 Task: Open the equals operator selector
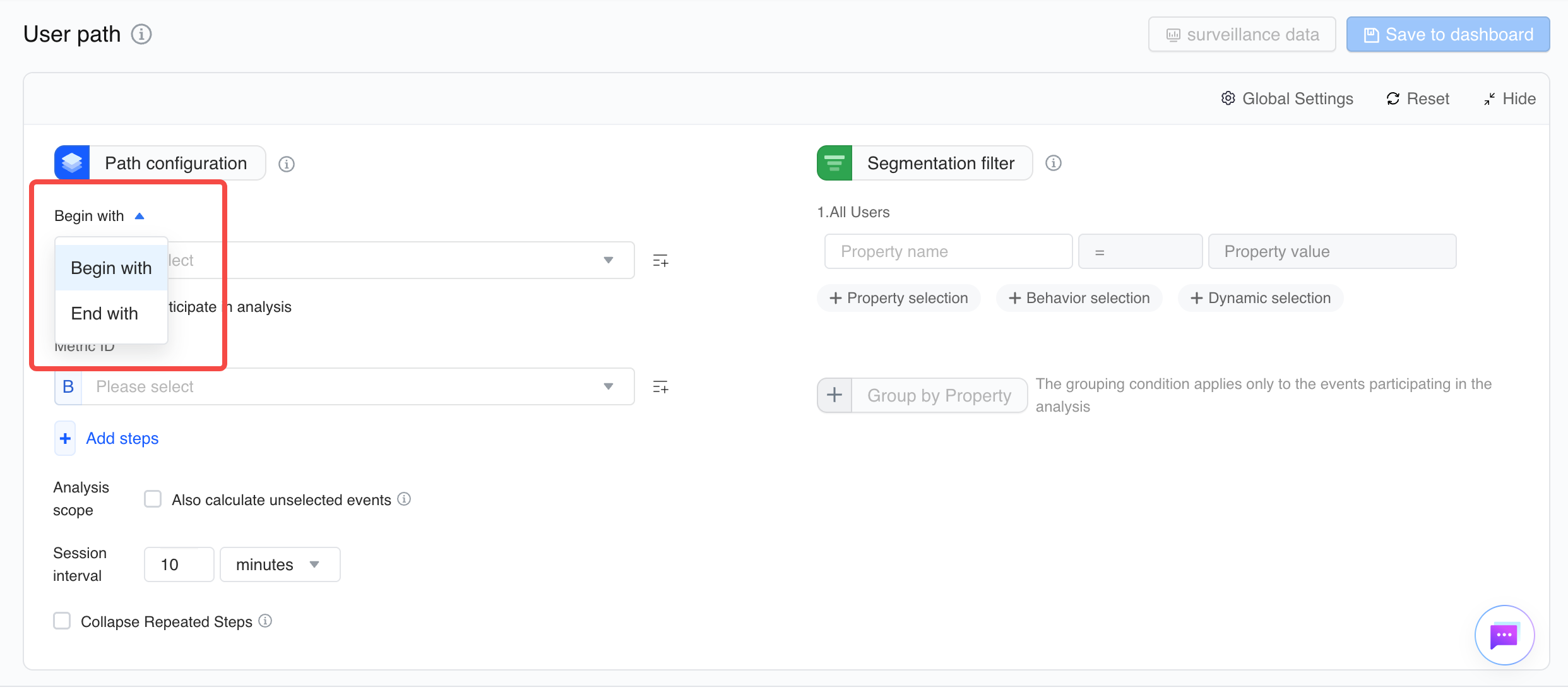pos(1140,251)
